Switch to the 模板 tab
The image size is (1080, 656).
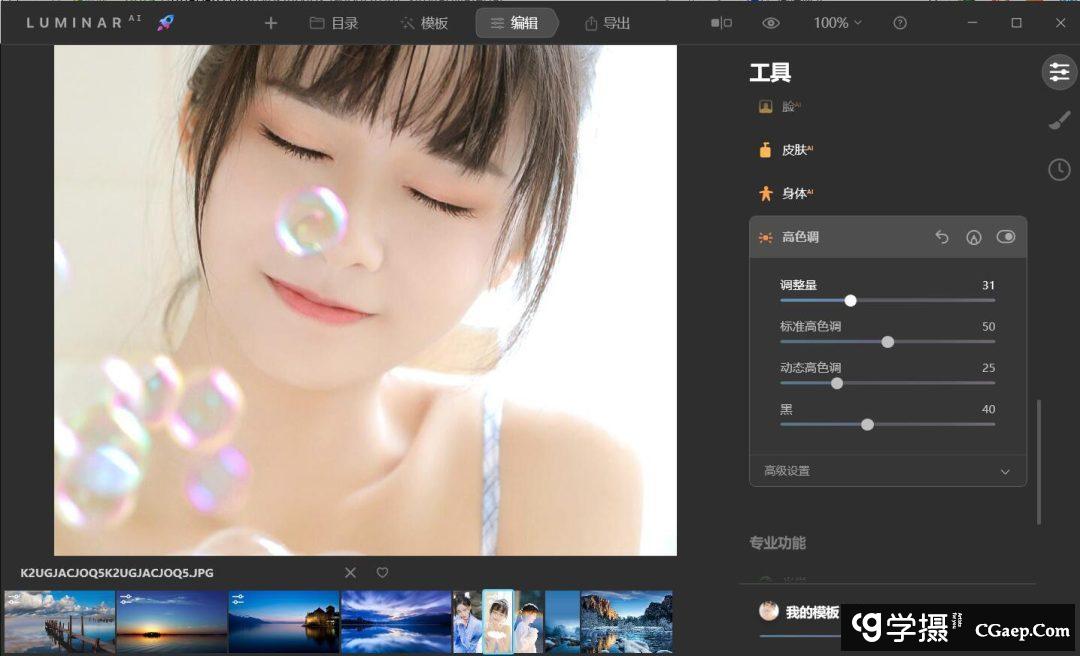click(x=424, y=23)
